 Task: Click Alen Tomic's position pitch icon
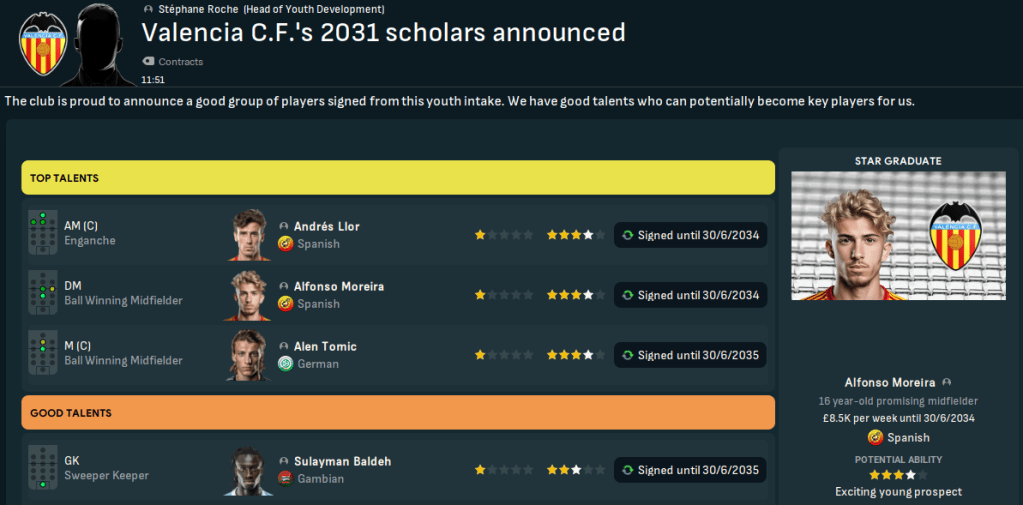(43, 353)
